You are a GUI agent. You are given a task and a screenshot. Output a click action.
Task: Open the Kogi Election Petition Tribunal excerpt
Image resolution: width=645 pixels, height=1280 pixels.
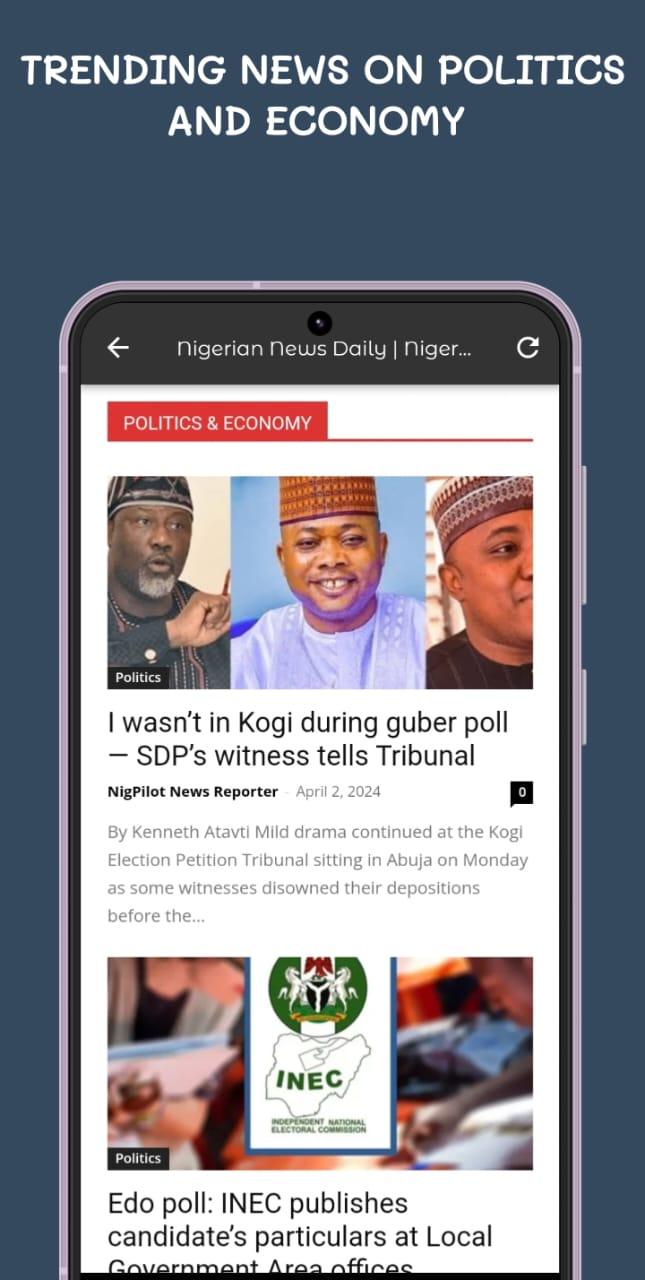[318, 873]
